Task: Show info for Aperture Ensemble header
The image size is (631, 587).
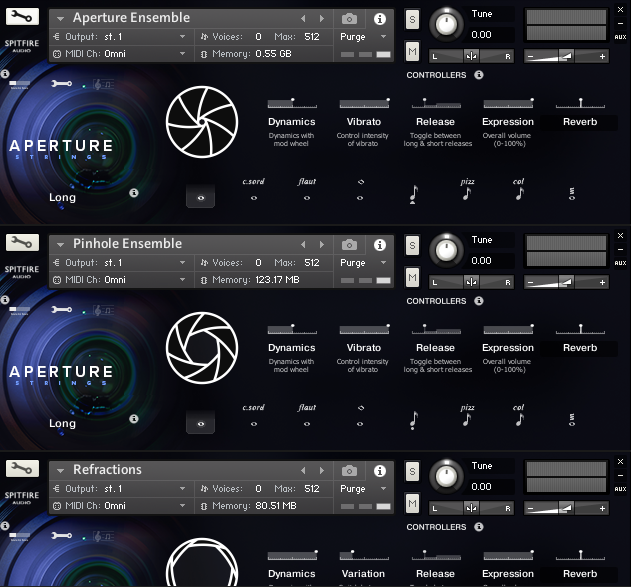Action: [379, 19]
